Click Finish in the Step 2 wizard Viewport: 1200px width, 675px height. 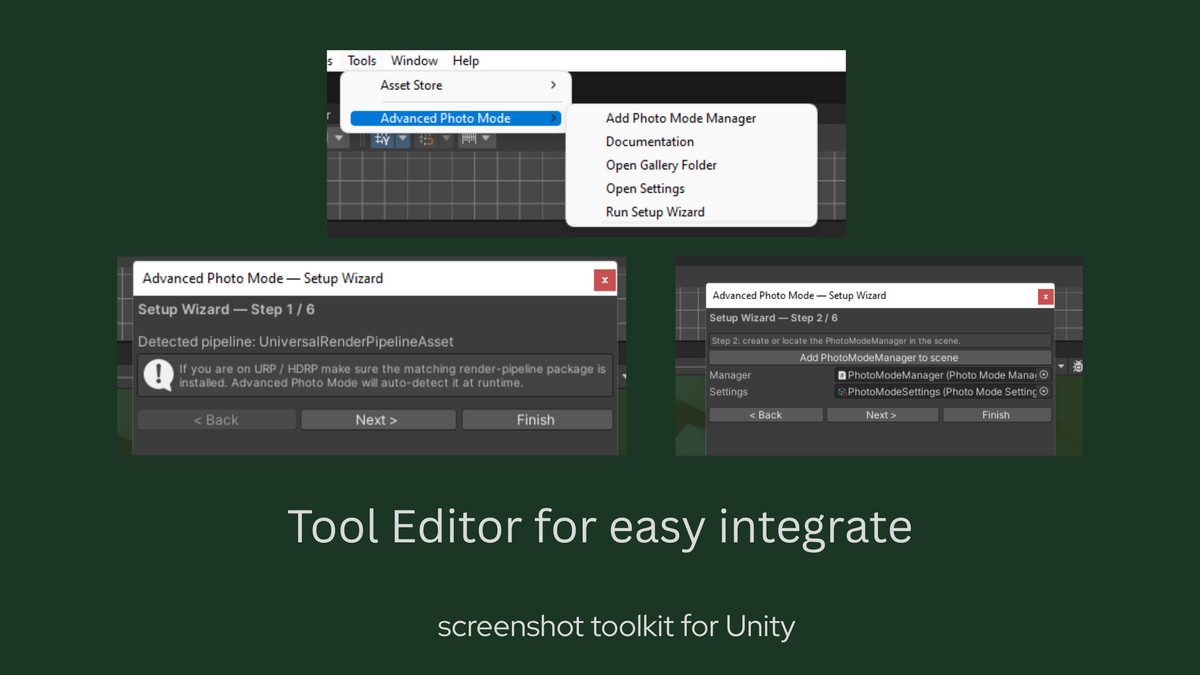coord(996,414)
